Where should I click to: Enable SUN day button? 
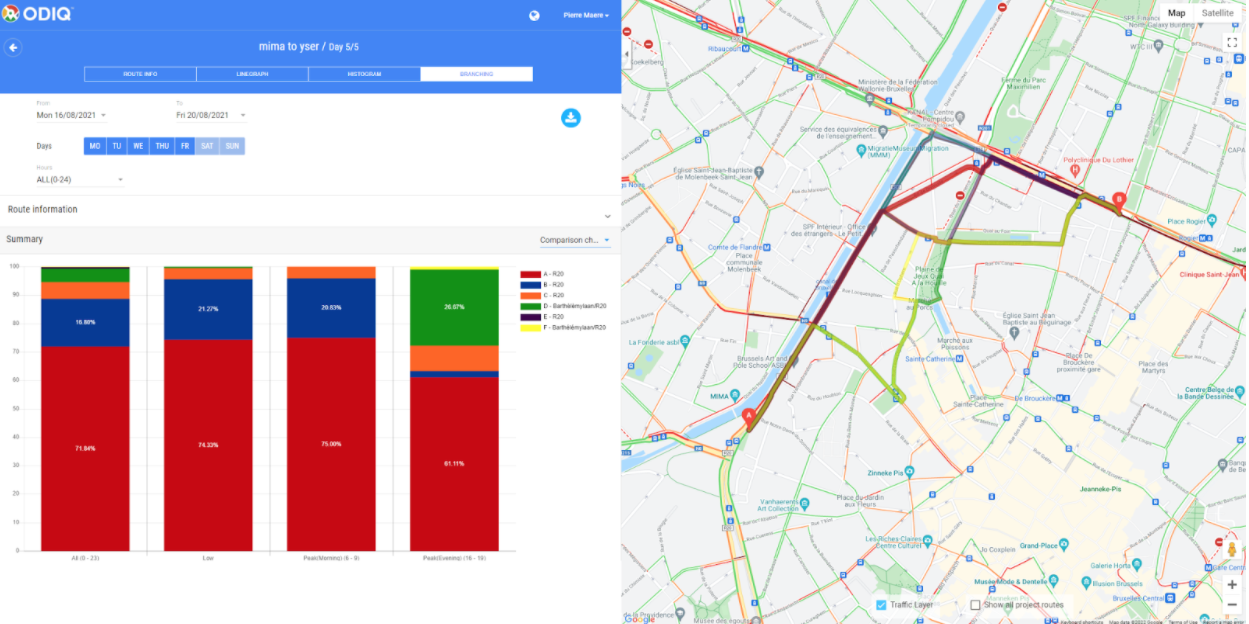click(232, 146)
